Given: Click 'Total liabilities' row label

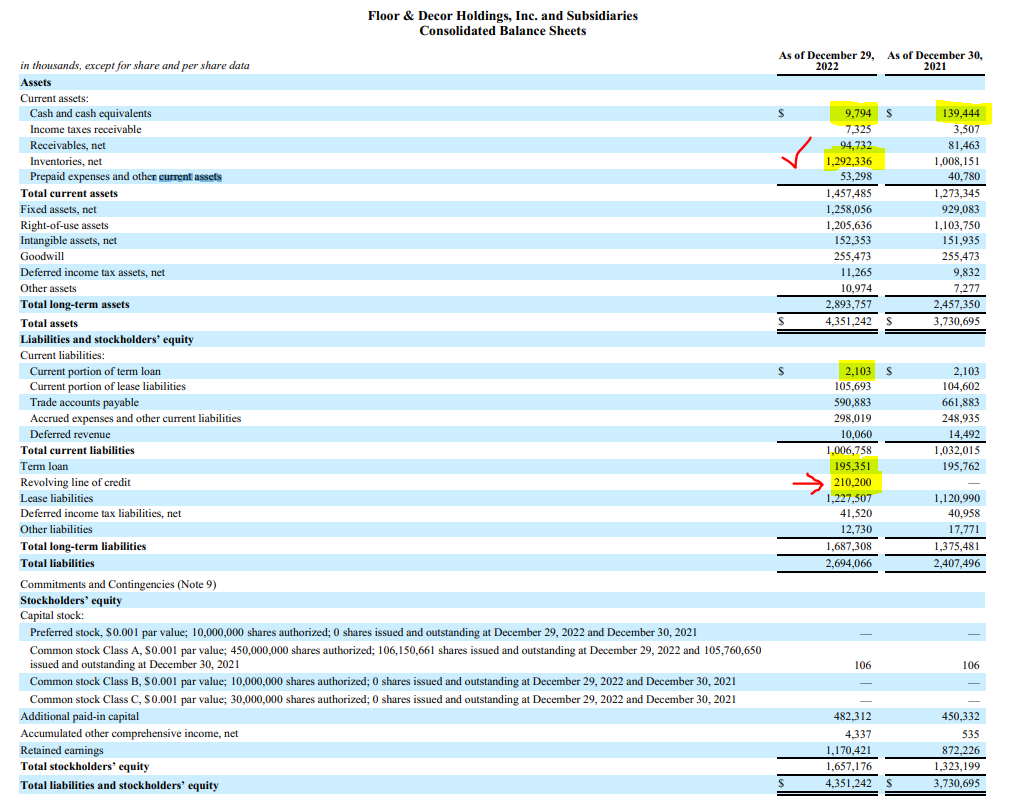Looking at the screenshot, I should coord(57,563).
